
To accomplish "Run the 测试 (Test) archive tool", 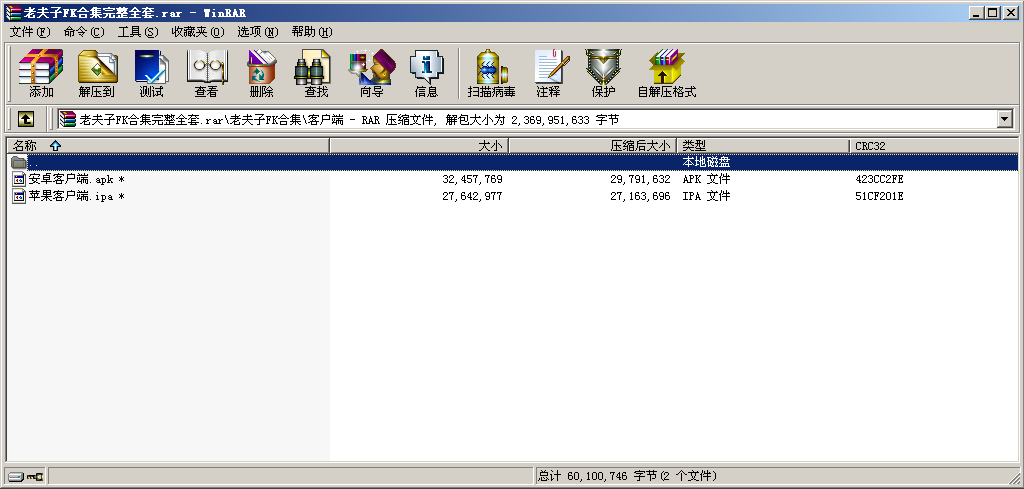I will (152, 73).
